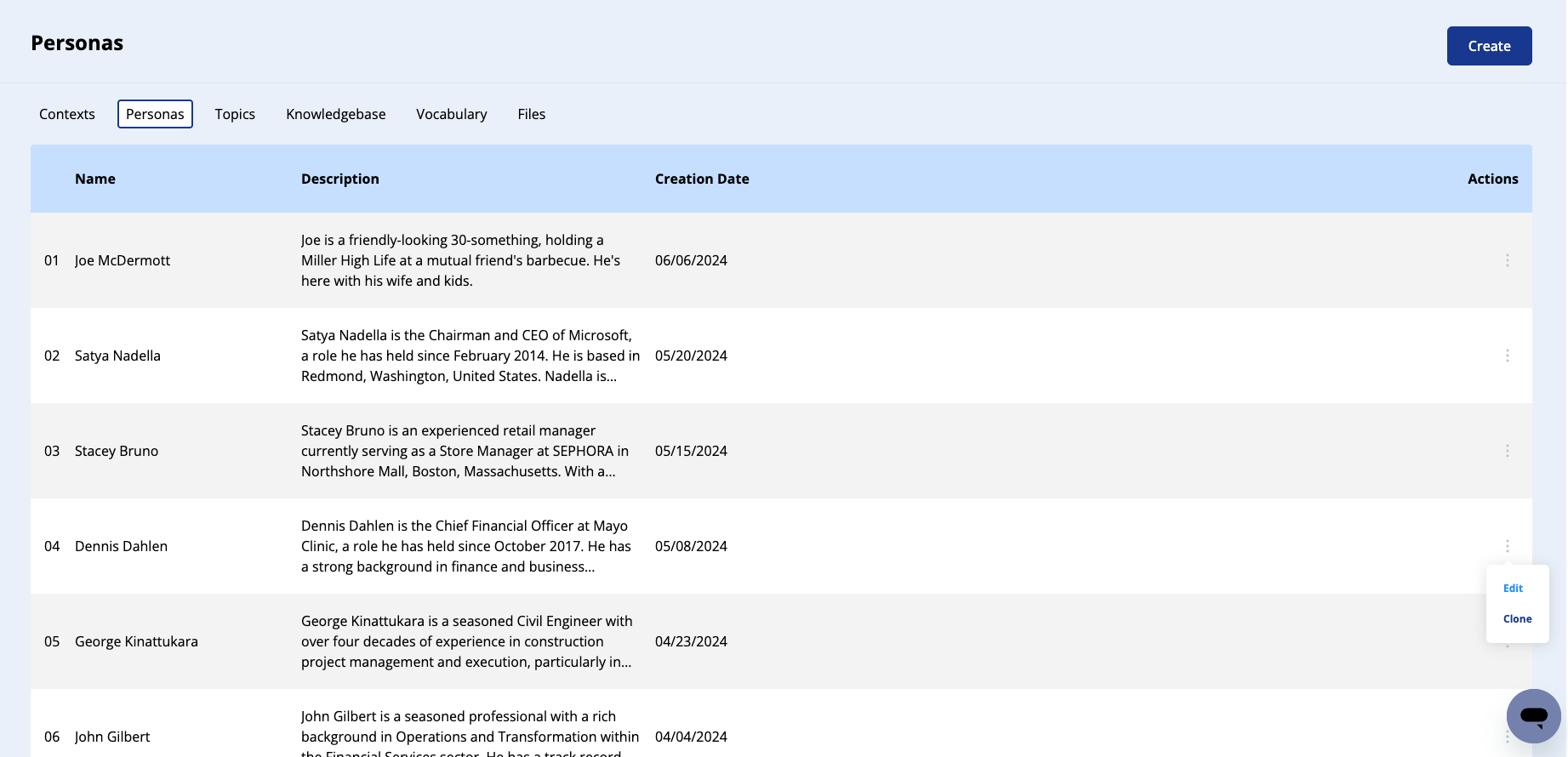Click the Name column header
This screenshot has height=757, width=1568.
click(95, 179)
